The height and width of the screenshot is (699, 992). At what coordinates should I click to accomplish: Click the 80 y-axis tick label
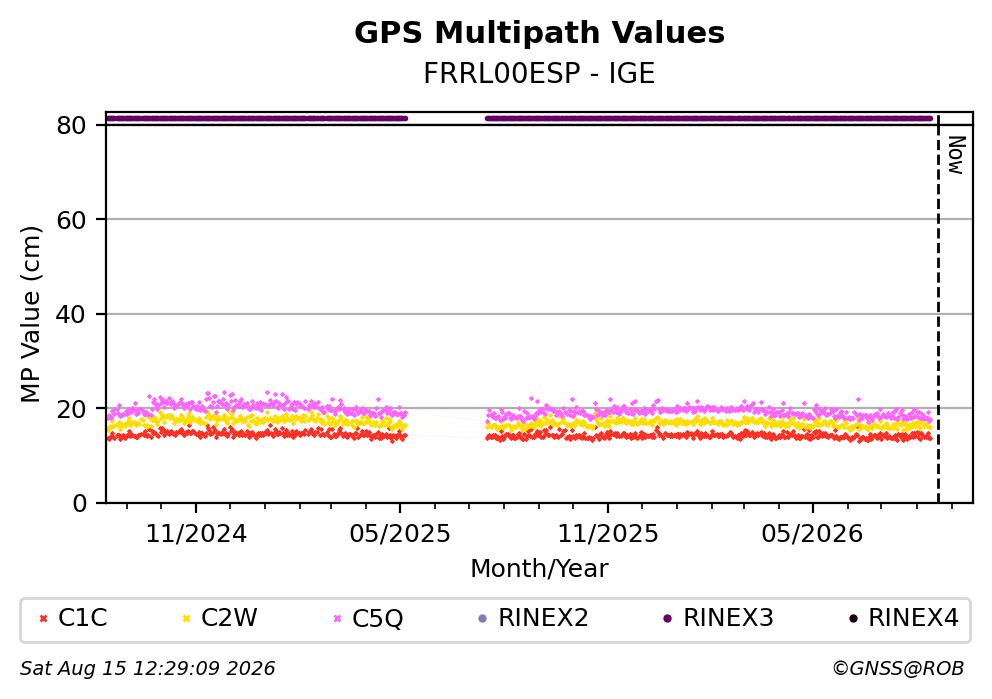[x=71, y=125]
